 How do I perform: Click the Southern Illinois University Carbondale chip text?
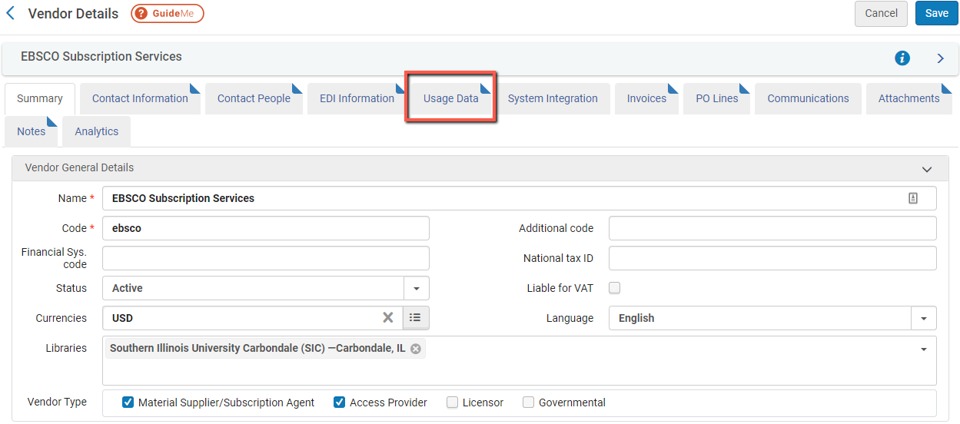pos(257,349)
